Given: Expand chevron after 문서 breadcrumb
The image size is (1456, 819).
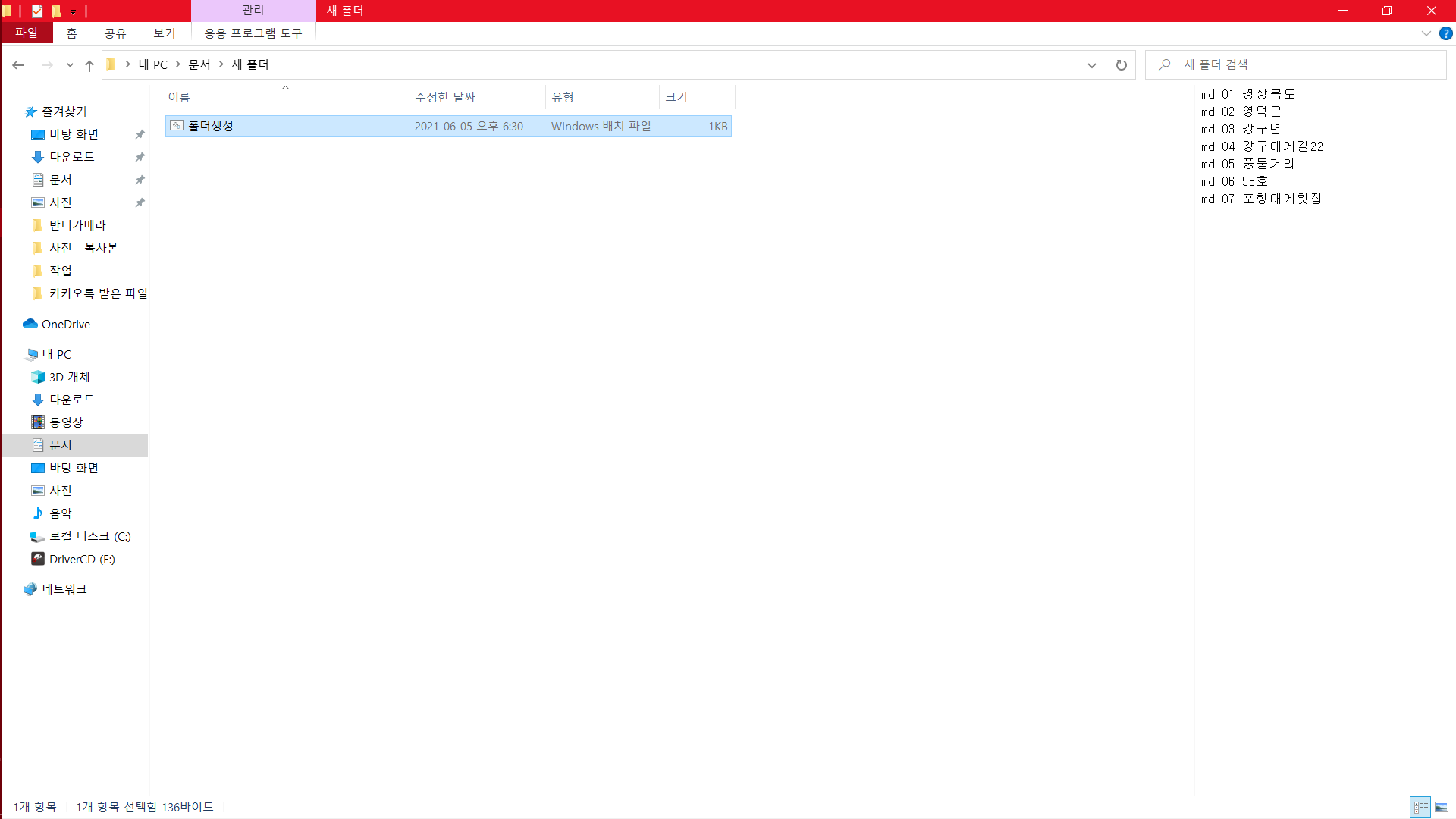Looking at the screenshot, I should pos(221,65).
